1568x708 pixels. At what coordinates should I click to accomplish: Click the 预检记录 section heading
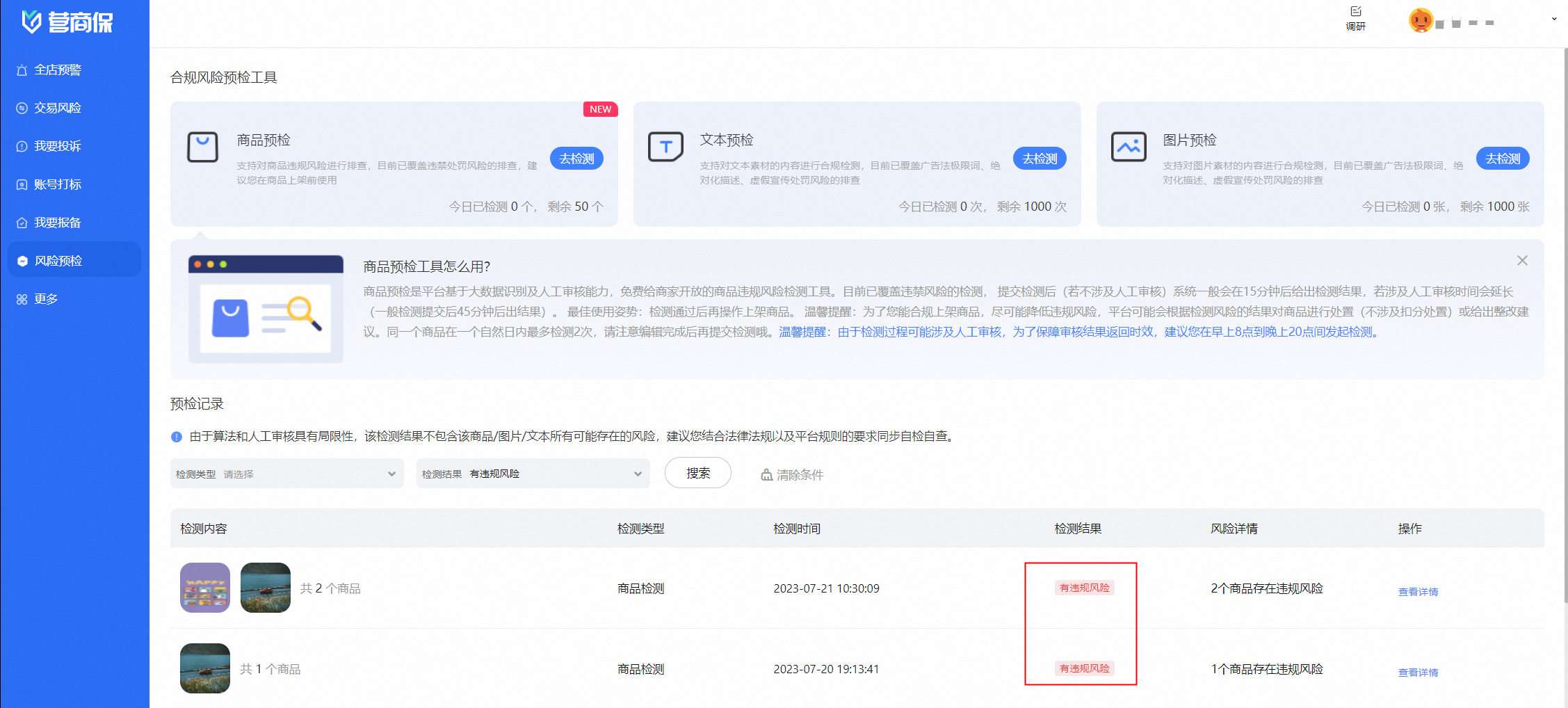pos(197,404)
